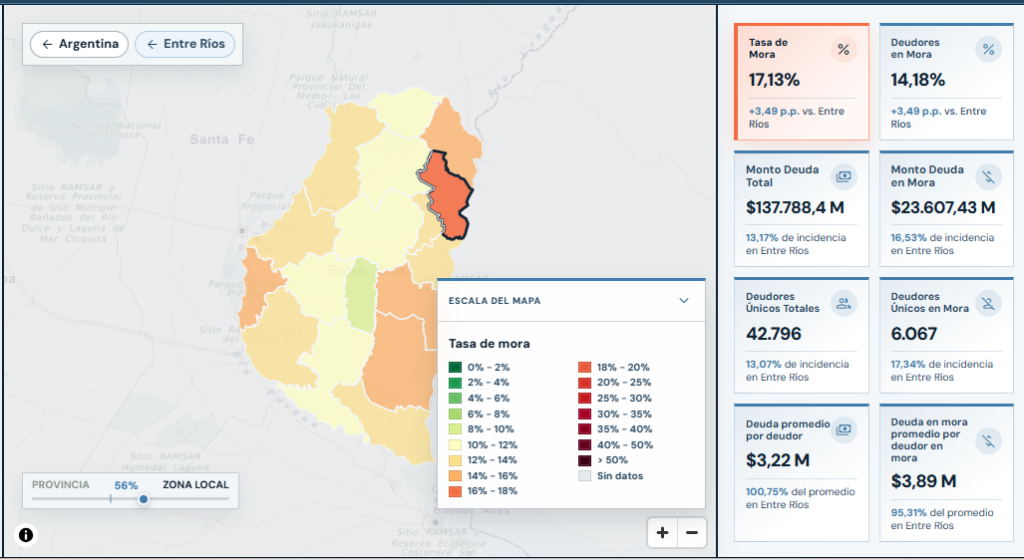1024x560 pixels.
Task: Click the percent icon in Tasa de Mora
Action: tap(844, 50)
